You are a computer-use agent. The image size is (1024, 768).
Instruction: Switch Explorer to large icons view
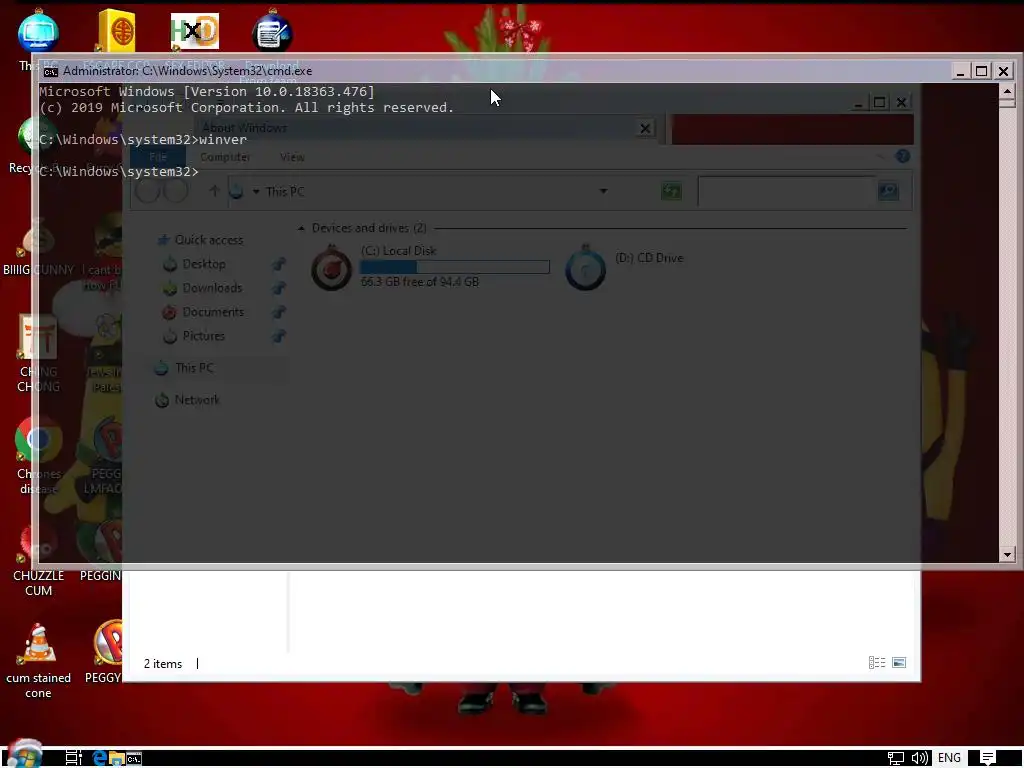(899, 663)
